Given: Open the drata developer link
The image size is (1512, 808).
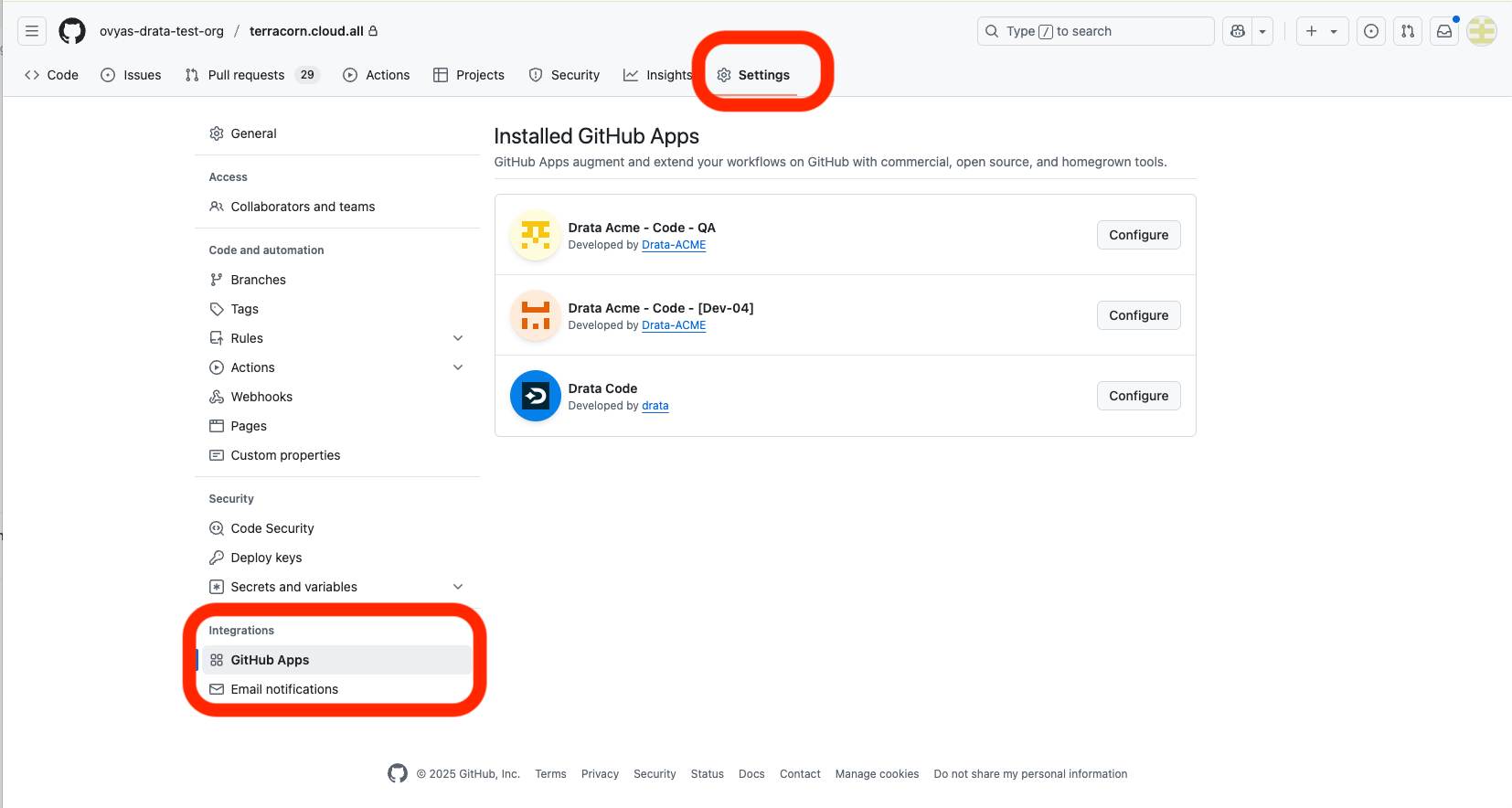Looking at the screenshot, I should pyautogui.click(x=655, y=406).
